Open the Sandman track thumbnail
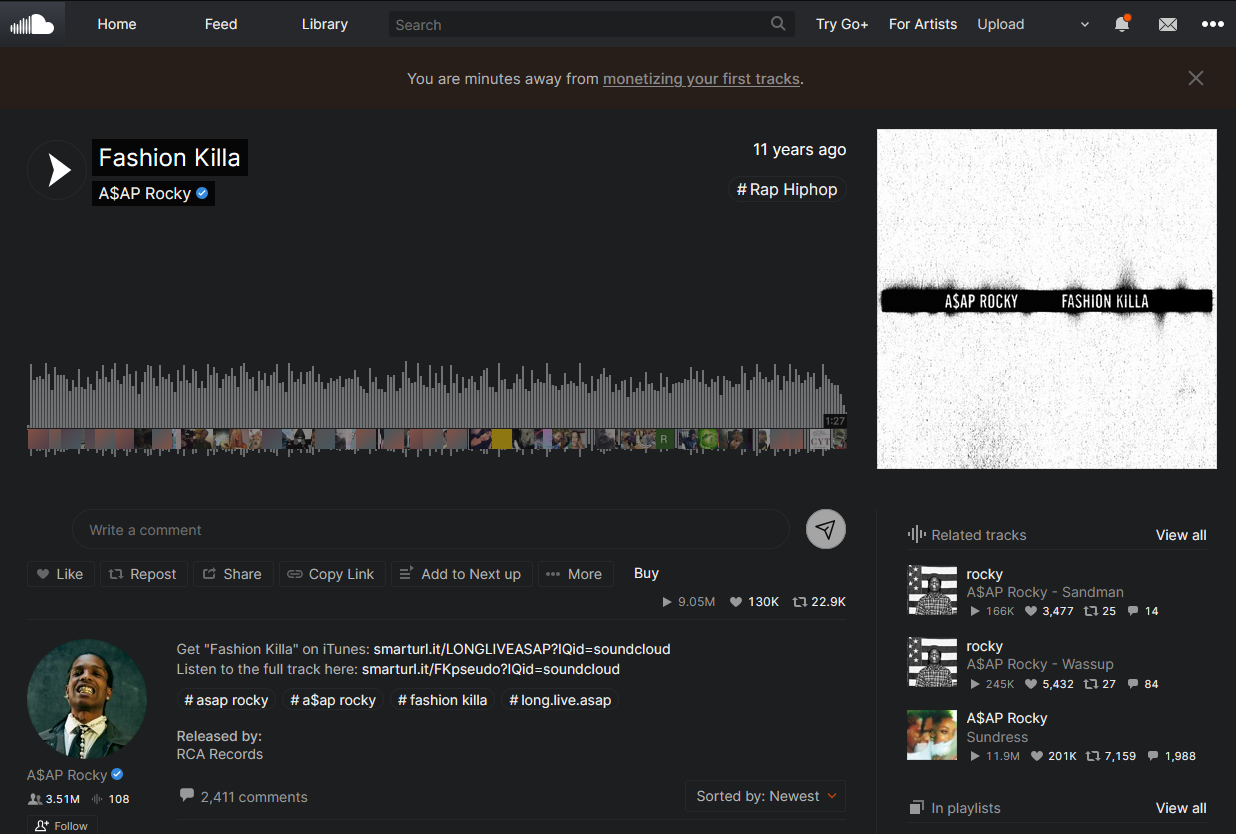Screen dimensions: 1236x834 coord(932,590)
